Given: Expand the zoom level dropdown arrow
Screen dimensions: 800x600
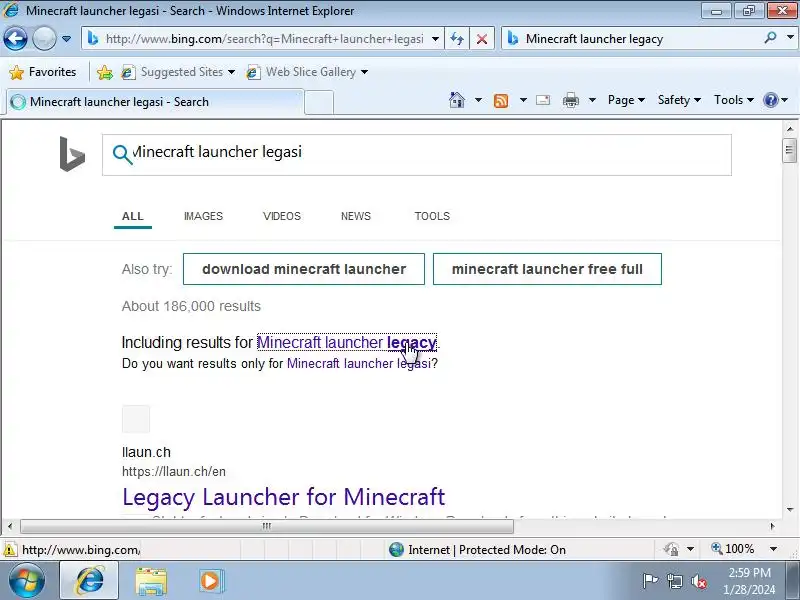Looking at the screenshot, I should click(773, 549).
